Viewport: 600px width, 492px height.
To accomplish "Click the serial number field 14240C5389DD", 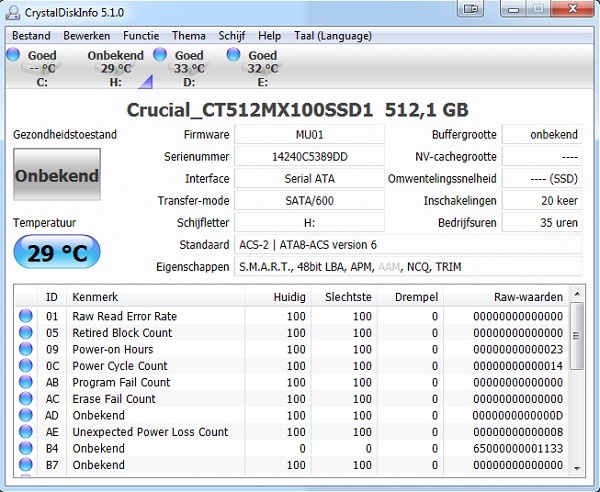I will click(x=309, y=157).
